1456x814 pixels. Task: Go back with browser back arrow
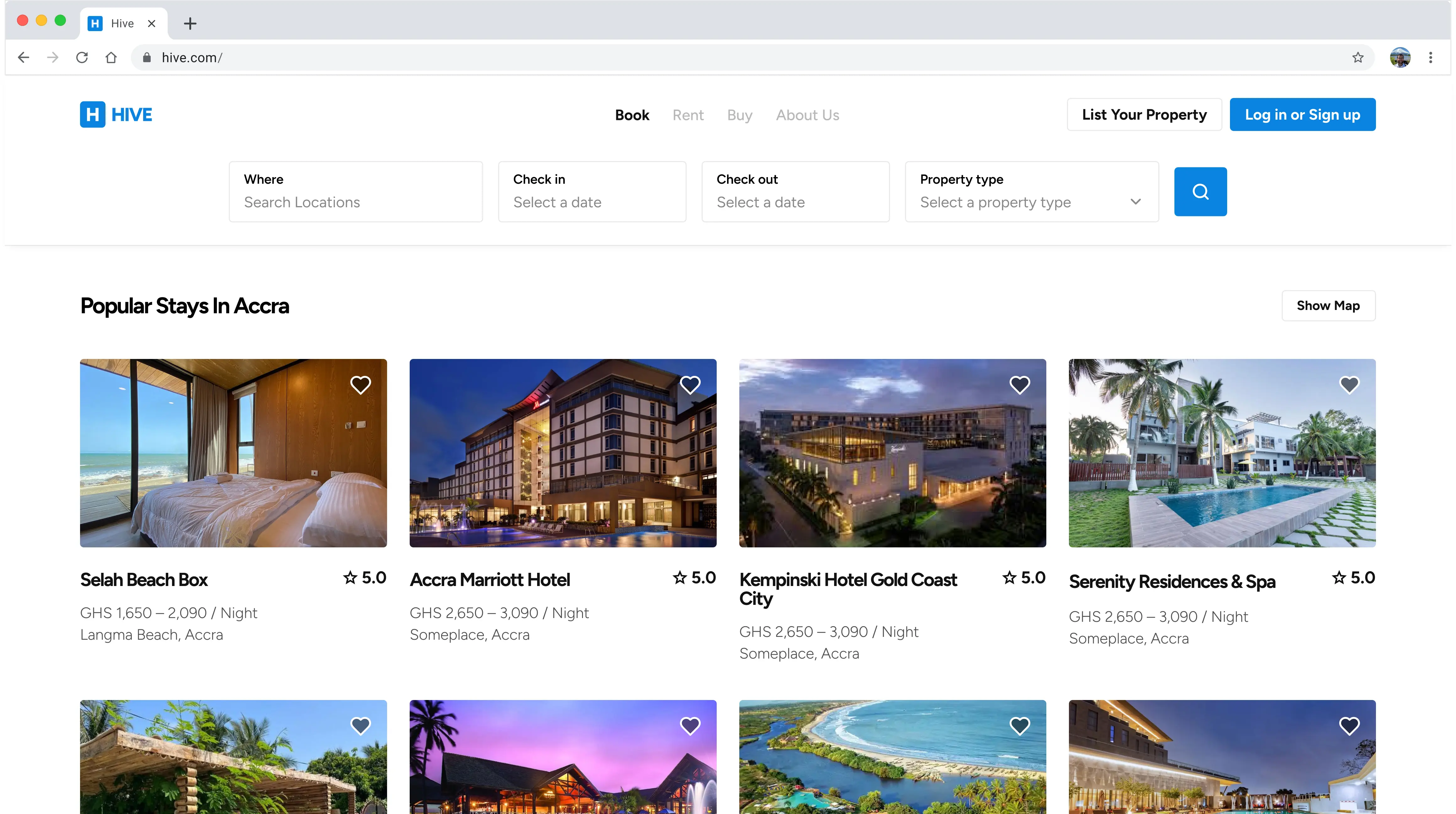click(x=23, y=57)
